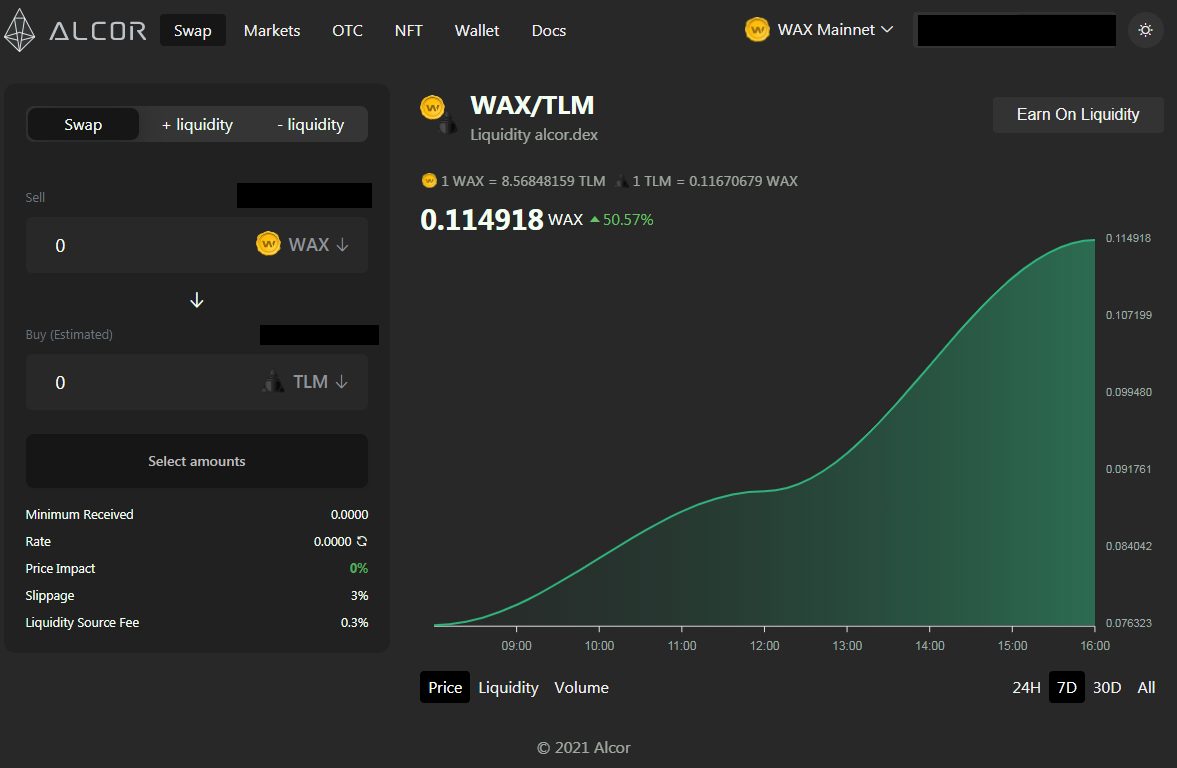Click the TLM icon next to 1 TLM rate
Image resolution: width=1177 pixels, height=768 pixels.
(622, 181)
